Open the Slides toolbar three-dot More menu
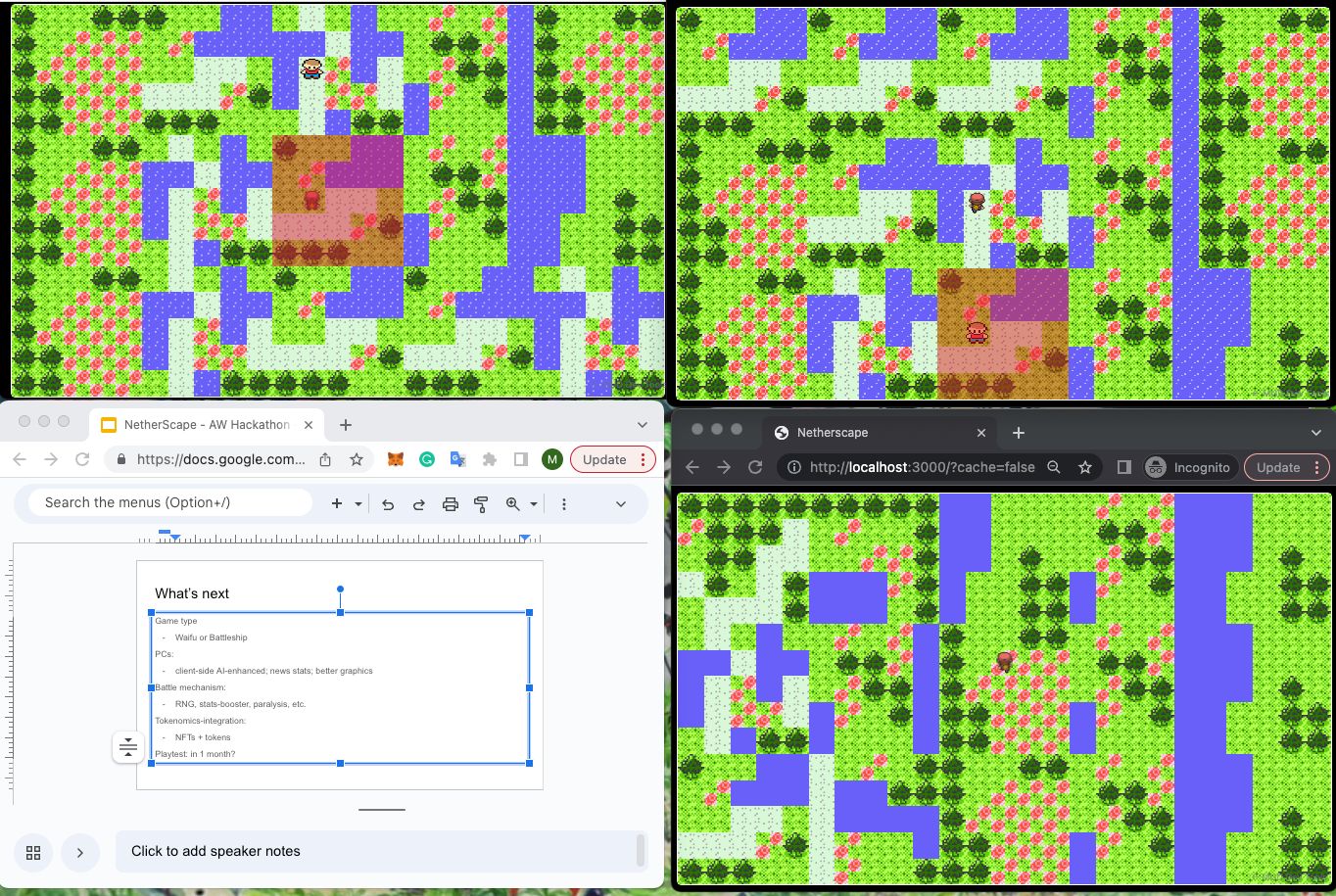Viewport: 1336px width, 896px height. tap(564, 503)
